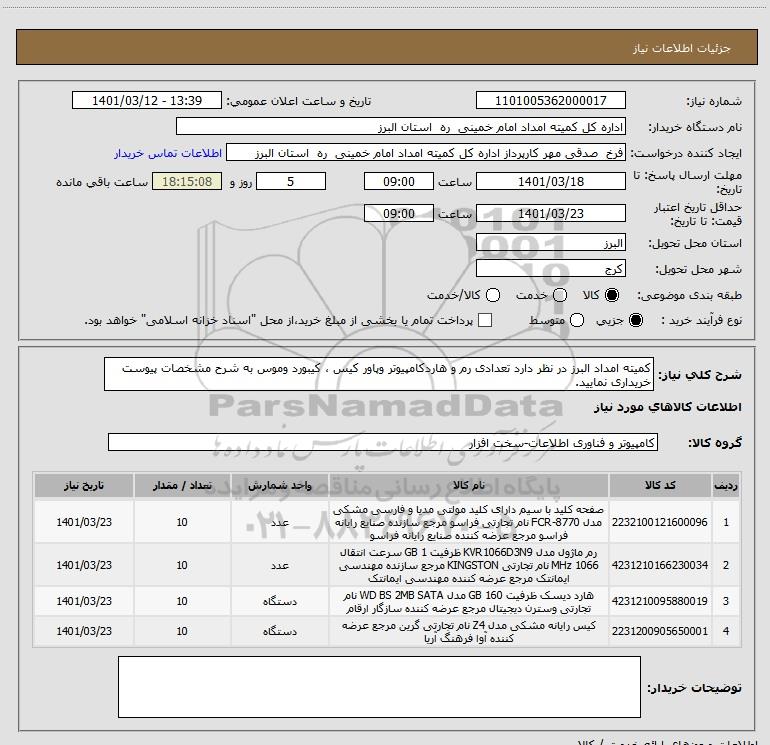The width and height of the screenshot is (770, 745).
Task: Click the keyboard FCR-8770 item description
Action: pos(468,523)
